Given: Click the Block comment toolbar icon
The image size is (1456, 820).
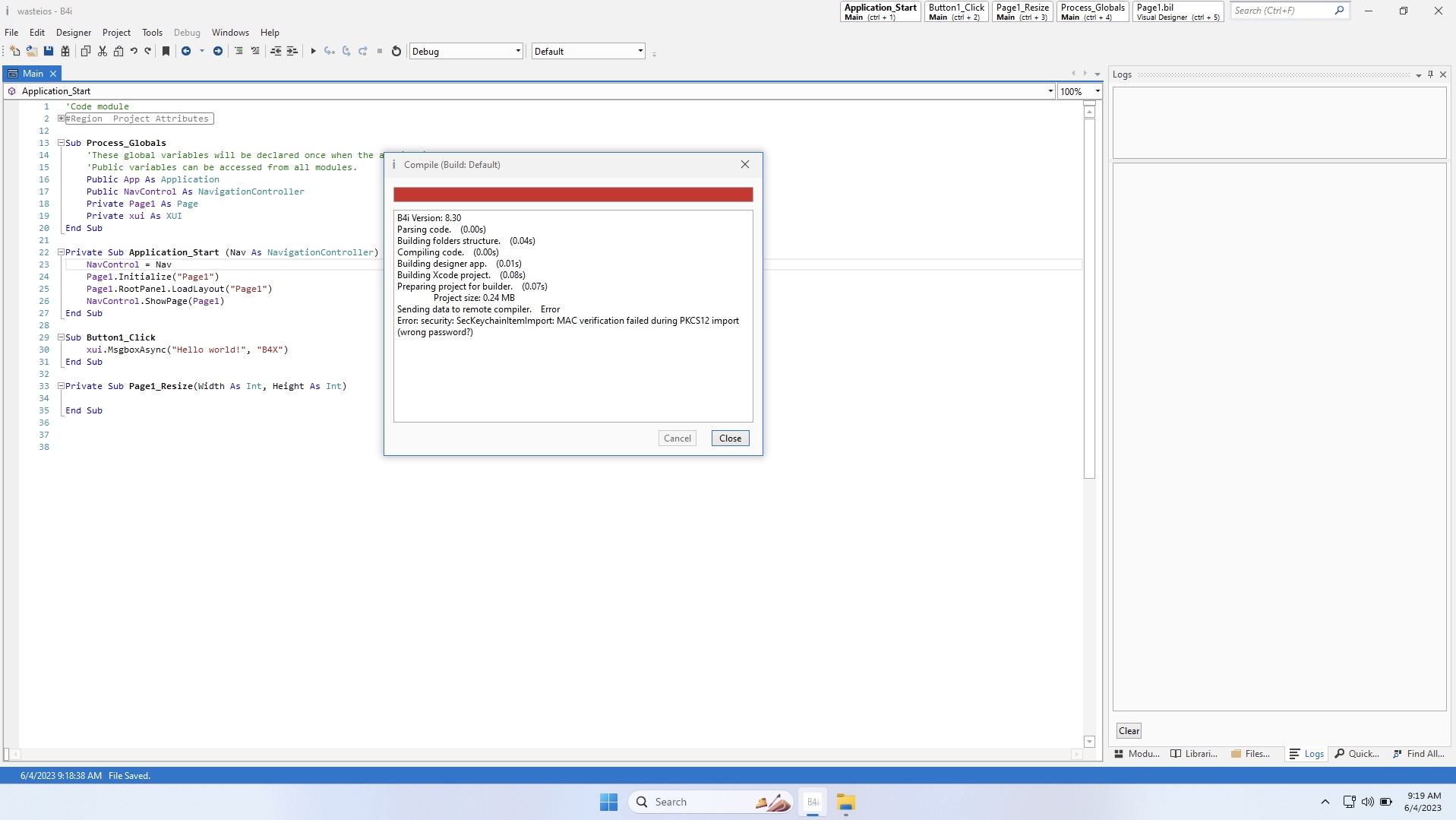Looking at the screenshot, I should [238, 51].
